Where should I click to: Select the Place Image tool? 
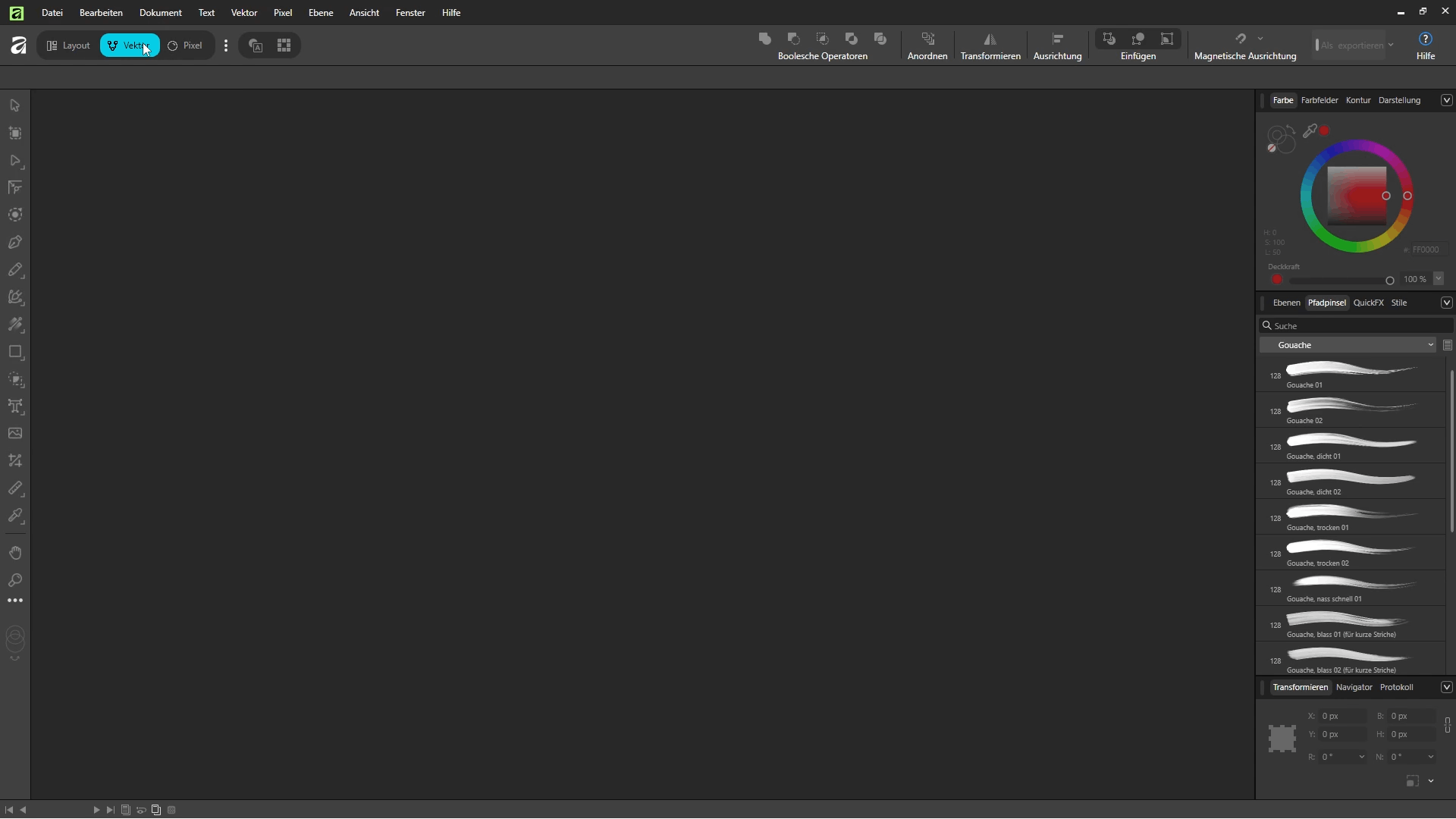15,434
